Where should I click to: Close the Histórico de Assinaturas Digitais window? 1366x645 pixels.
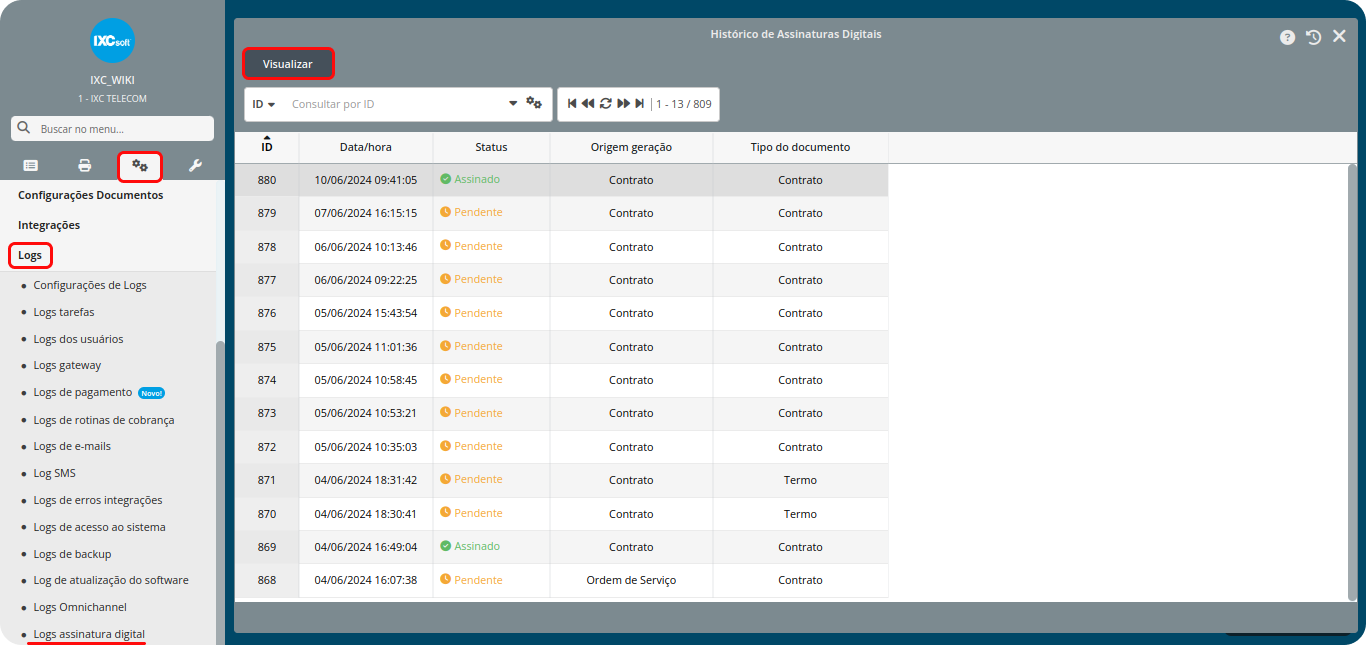point(1340,36)
